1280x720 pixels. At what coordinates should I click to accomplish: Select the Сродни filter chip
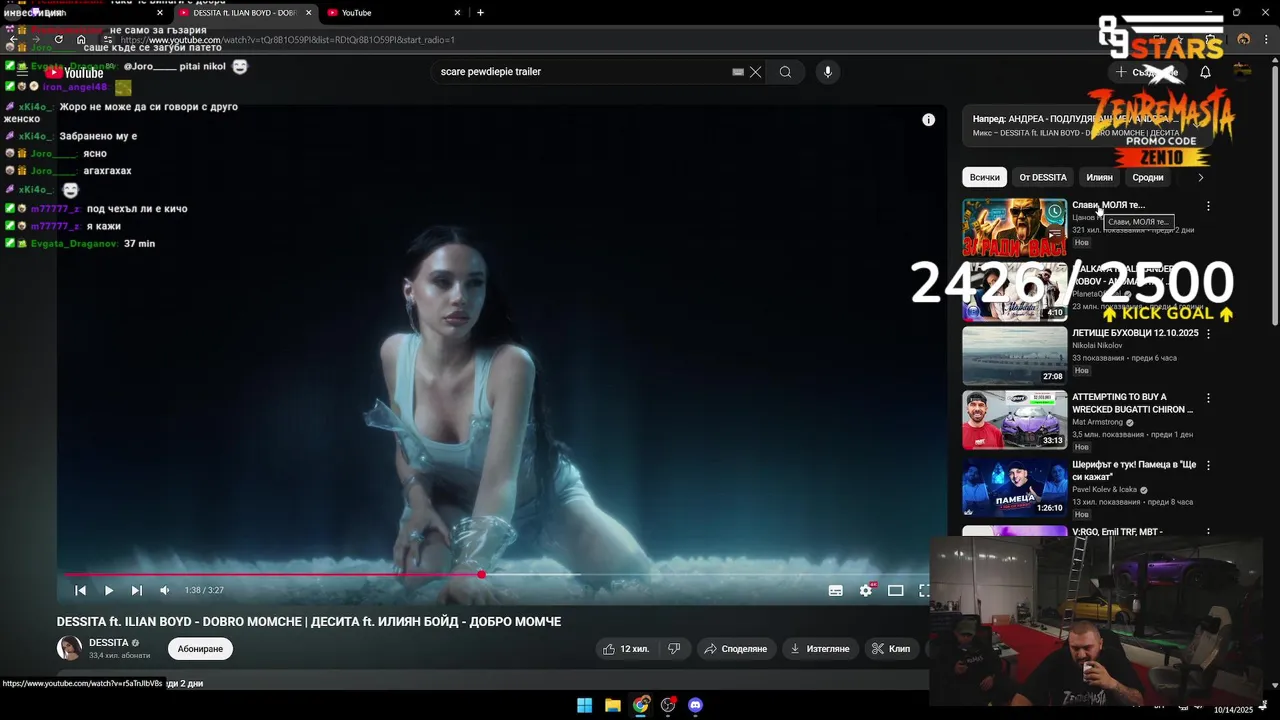(1147, 177)
